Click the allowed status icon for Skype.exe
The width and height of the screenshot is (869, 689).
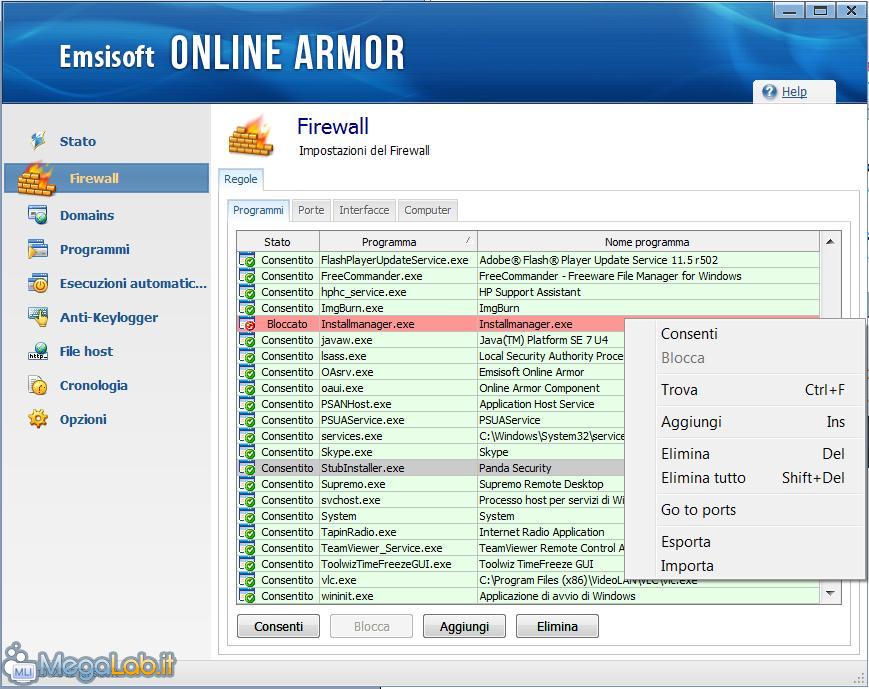coord(247,452)
